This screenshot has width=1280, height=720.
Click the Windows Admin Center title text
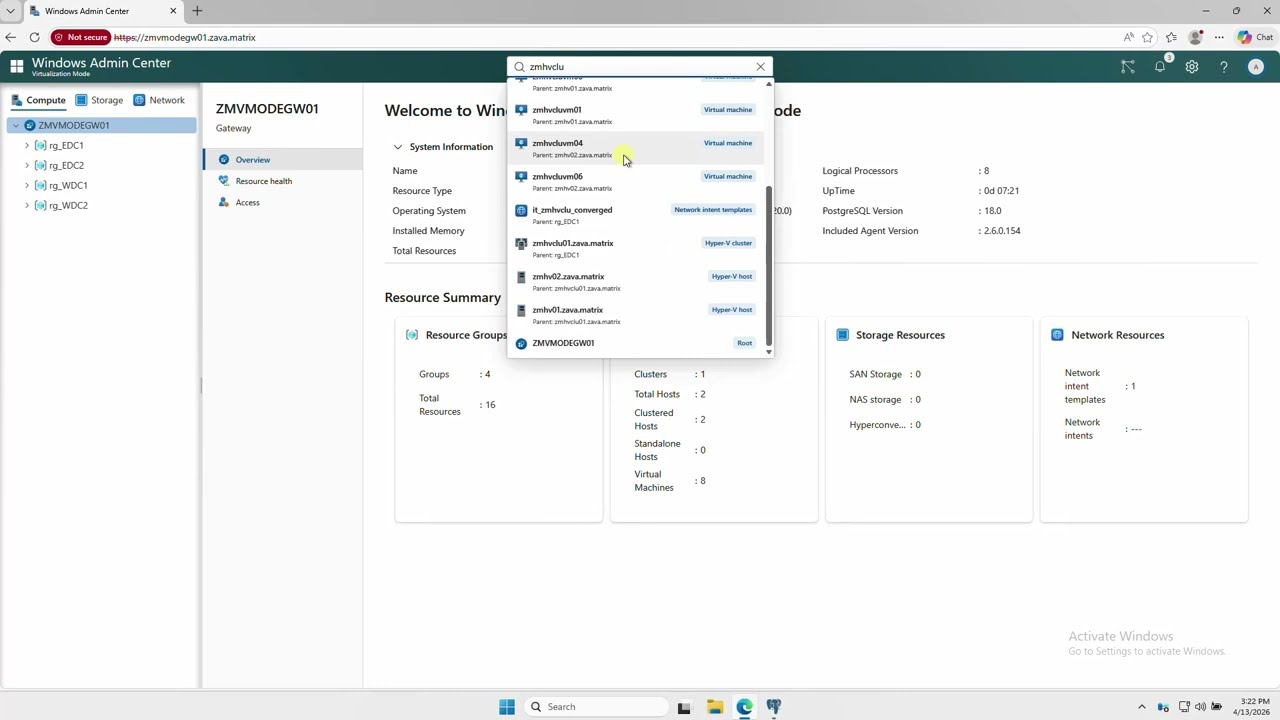[x=101, y=63]
